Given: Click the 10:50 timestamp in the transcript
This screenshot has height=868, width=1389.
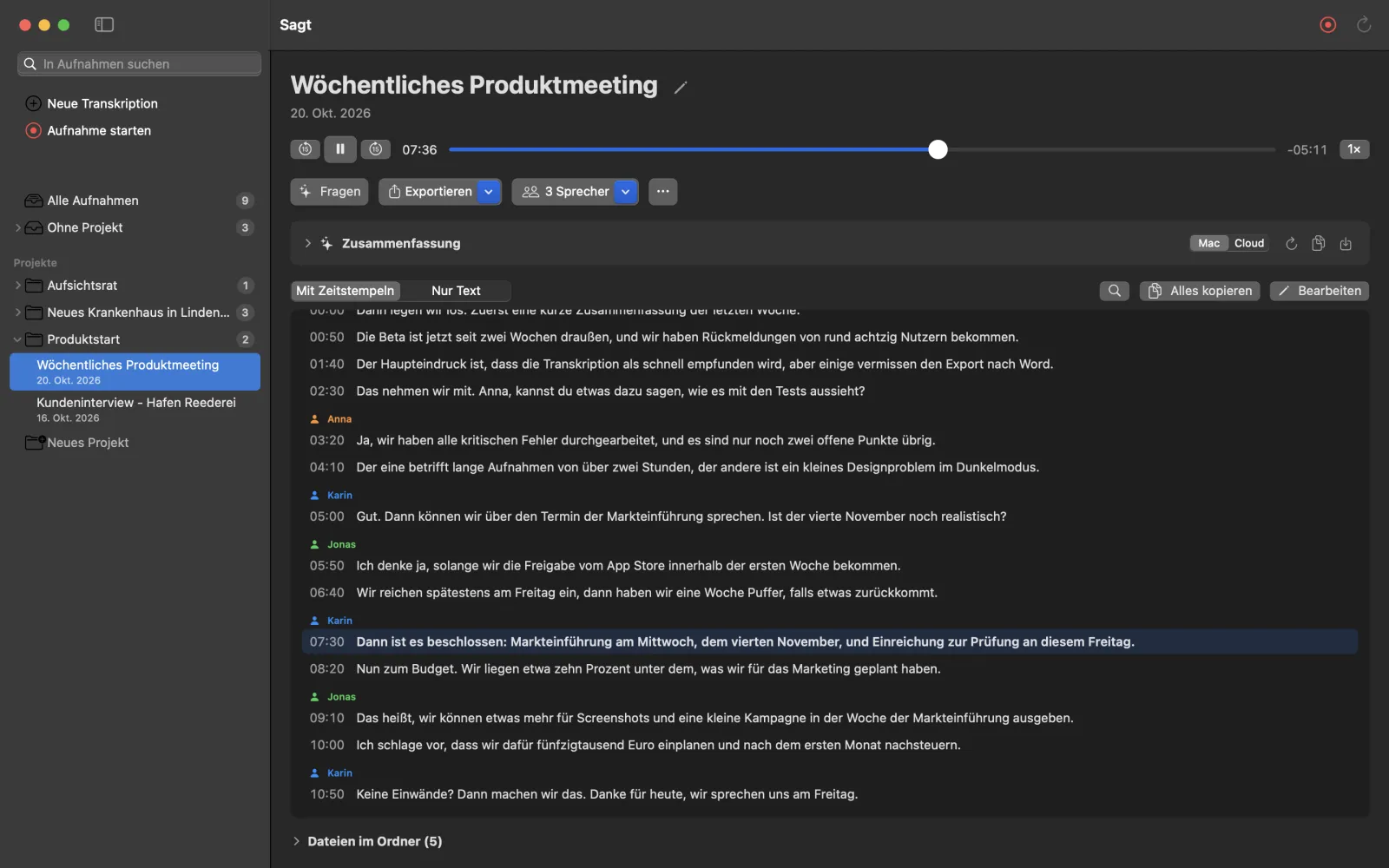Looking at the screenshot, I should pyautogui.click(x=327, y=794).
